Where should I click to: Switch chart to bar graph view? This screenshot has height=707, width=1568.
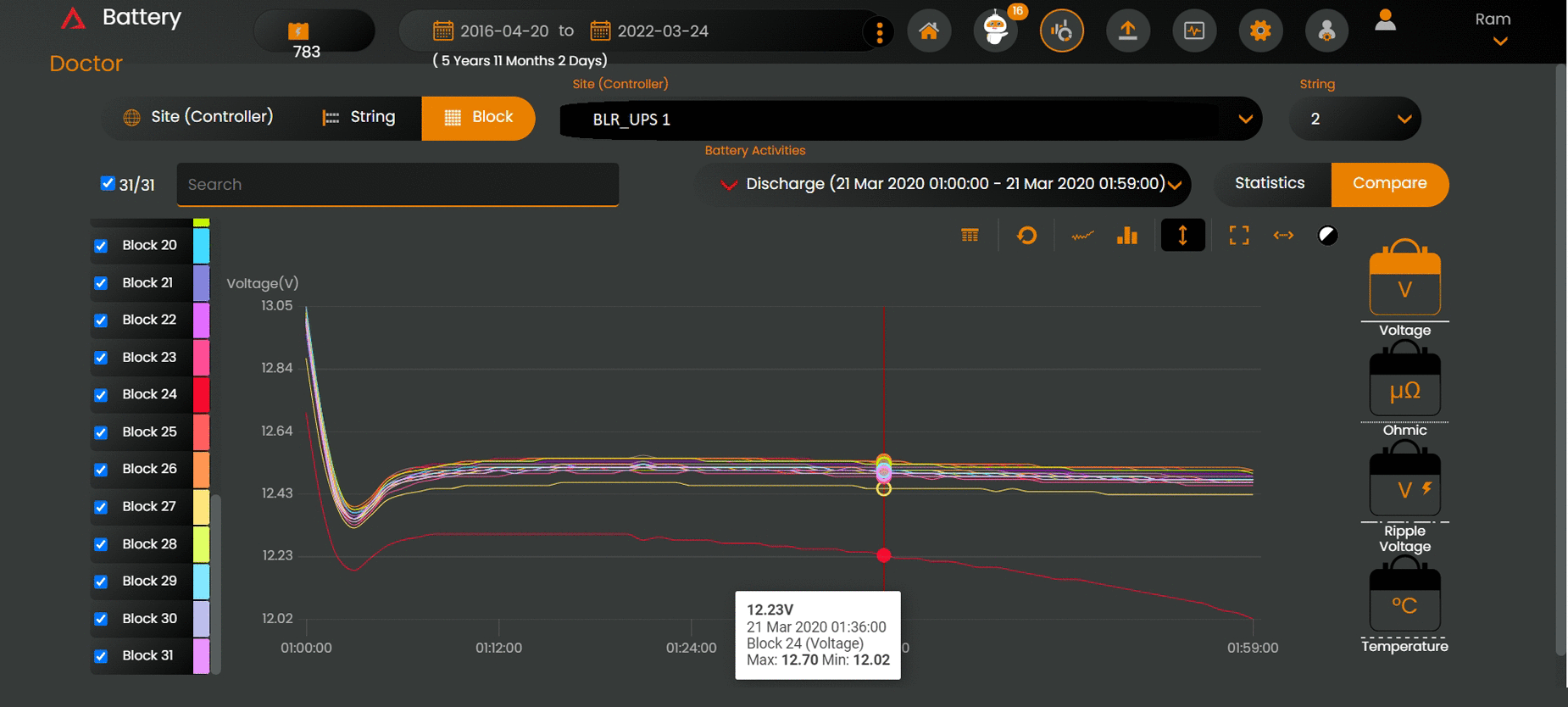click(1126, 236)
